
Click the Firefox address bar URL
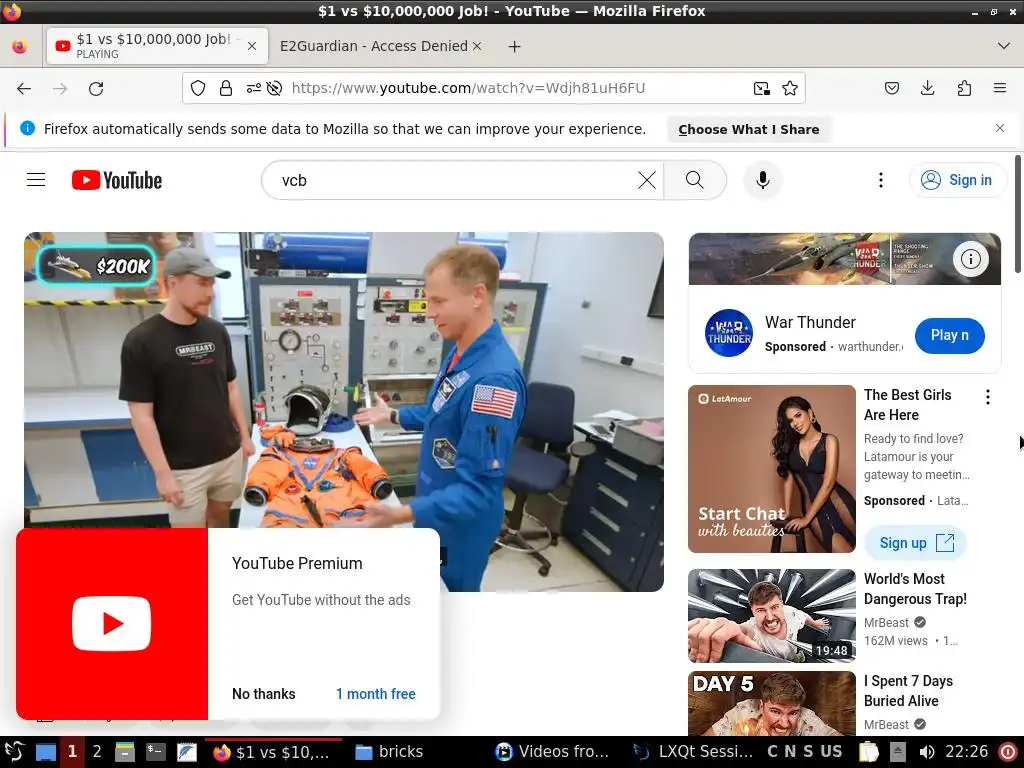[x=468, y=88]
